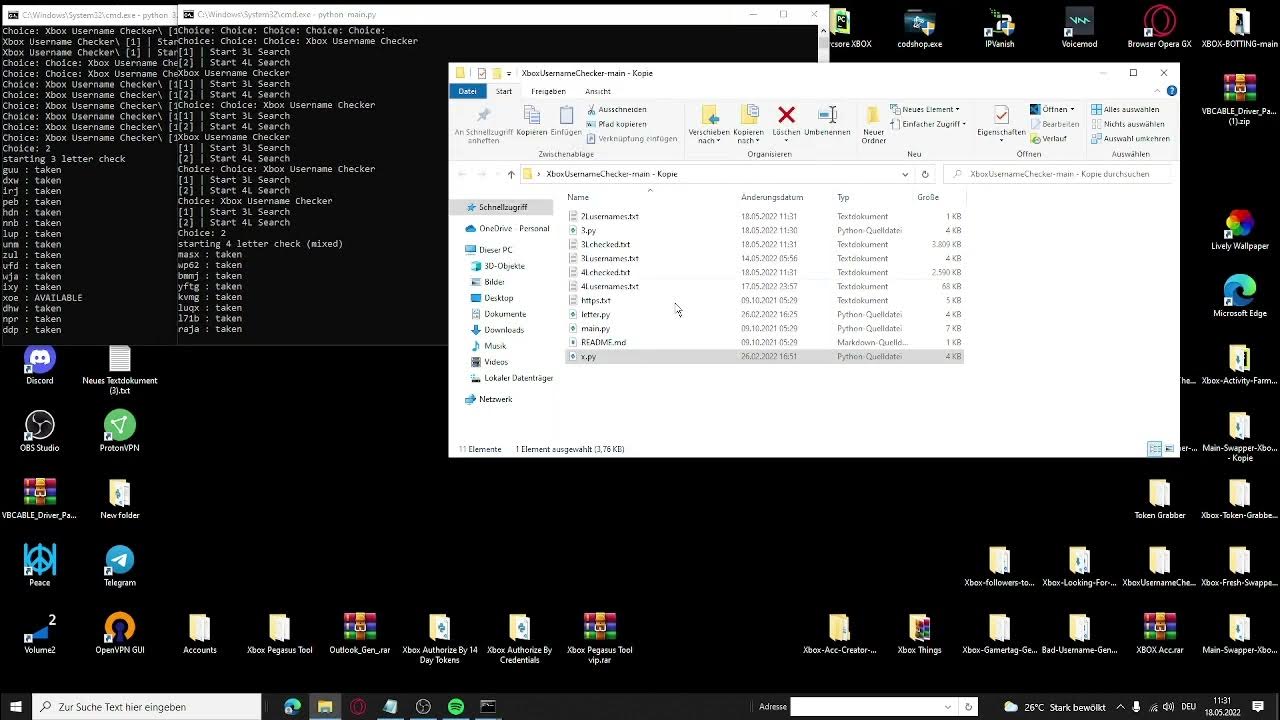Select OBS Studio desktop icon
The width and height of the screenshot is (1280, 720).
tap(40, 432)
